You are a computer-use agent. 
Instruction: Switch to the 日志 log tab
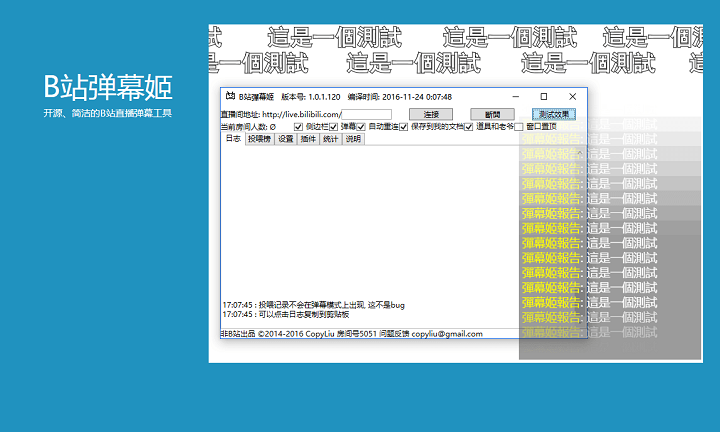click(233, 139)
